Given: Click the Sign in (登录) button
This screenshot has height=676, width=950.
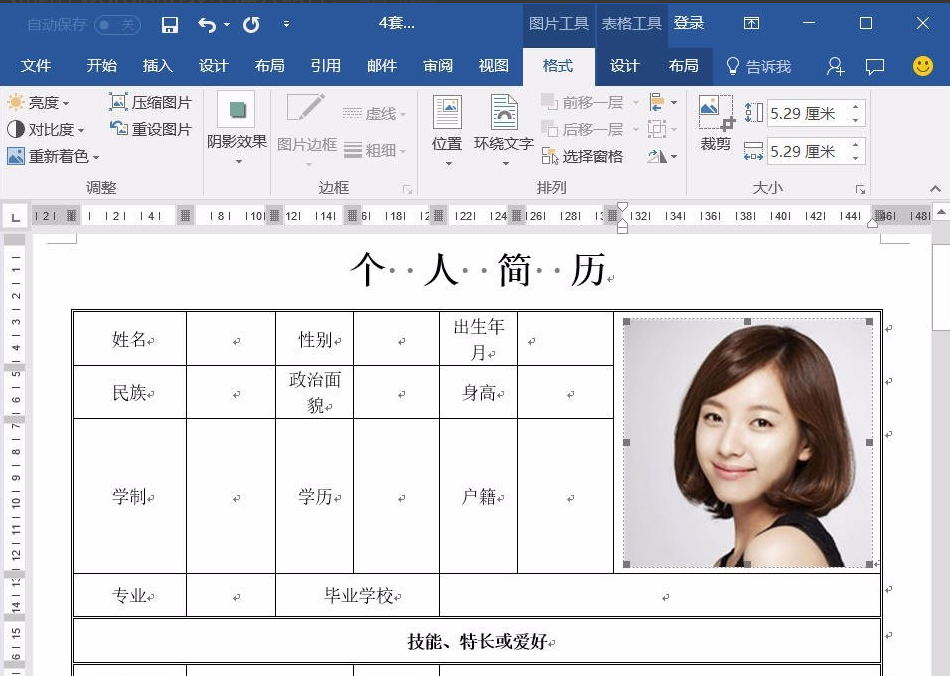Looking at the screenshot, I should 689,23.
